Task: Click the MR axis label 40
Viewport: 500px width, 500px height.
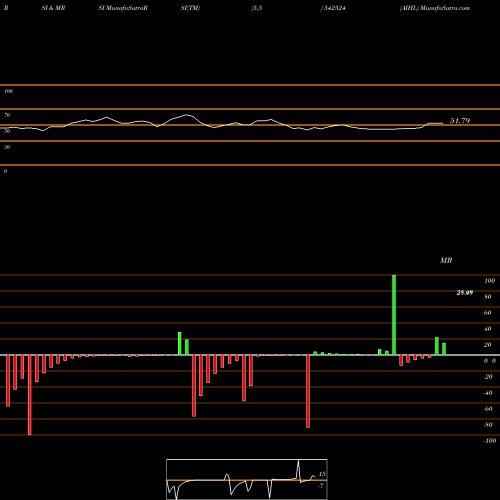Action: click(488, 329)
